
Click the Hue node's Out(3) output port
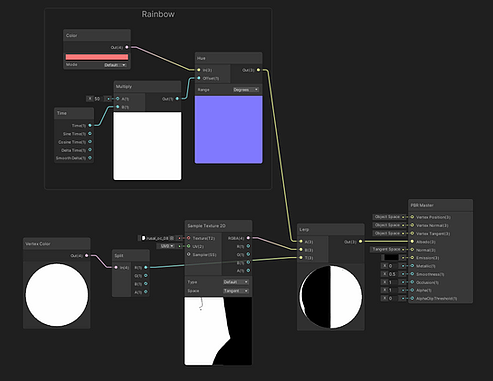258,70
